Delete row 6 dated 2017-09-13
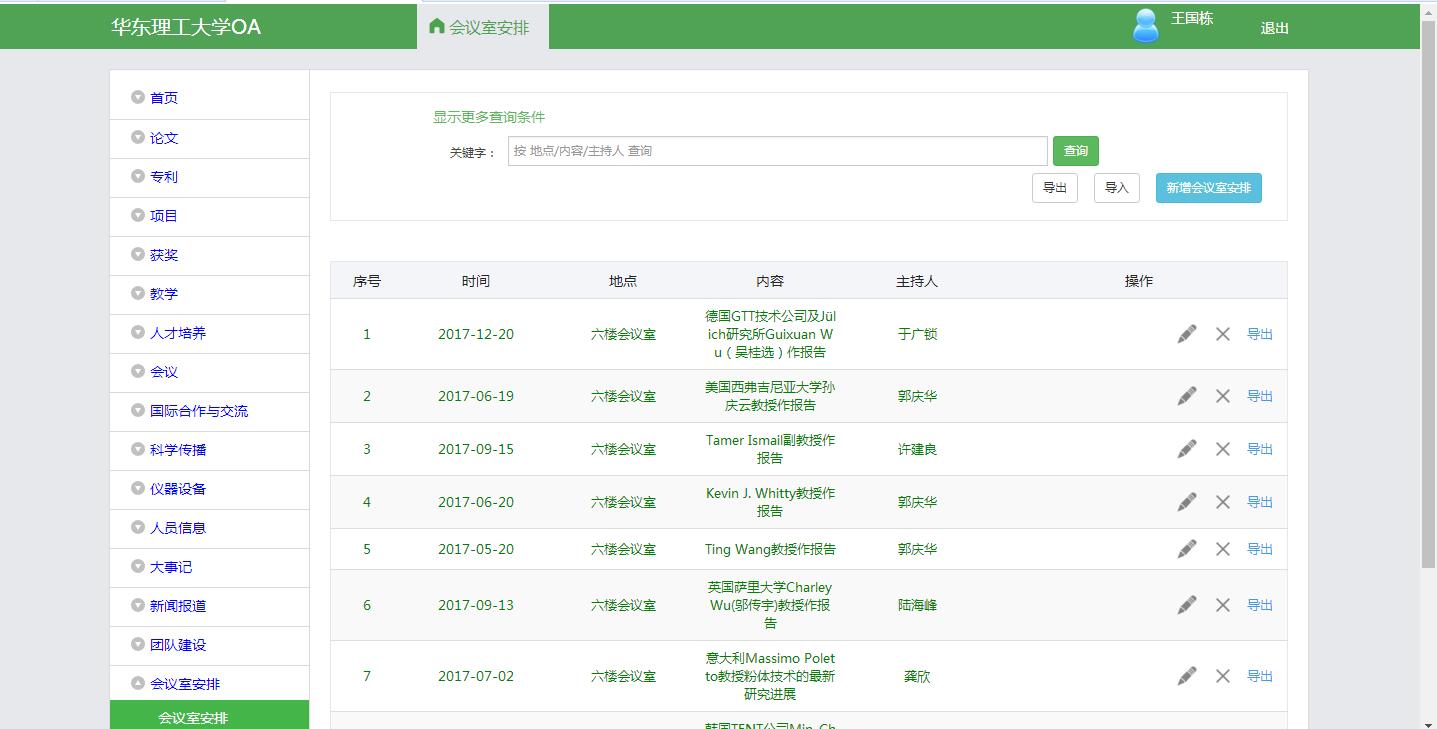This screenshot has width=1437, height=729. 1222,605
